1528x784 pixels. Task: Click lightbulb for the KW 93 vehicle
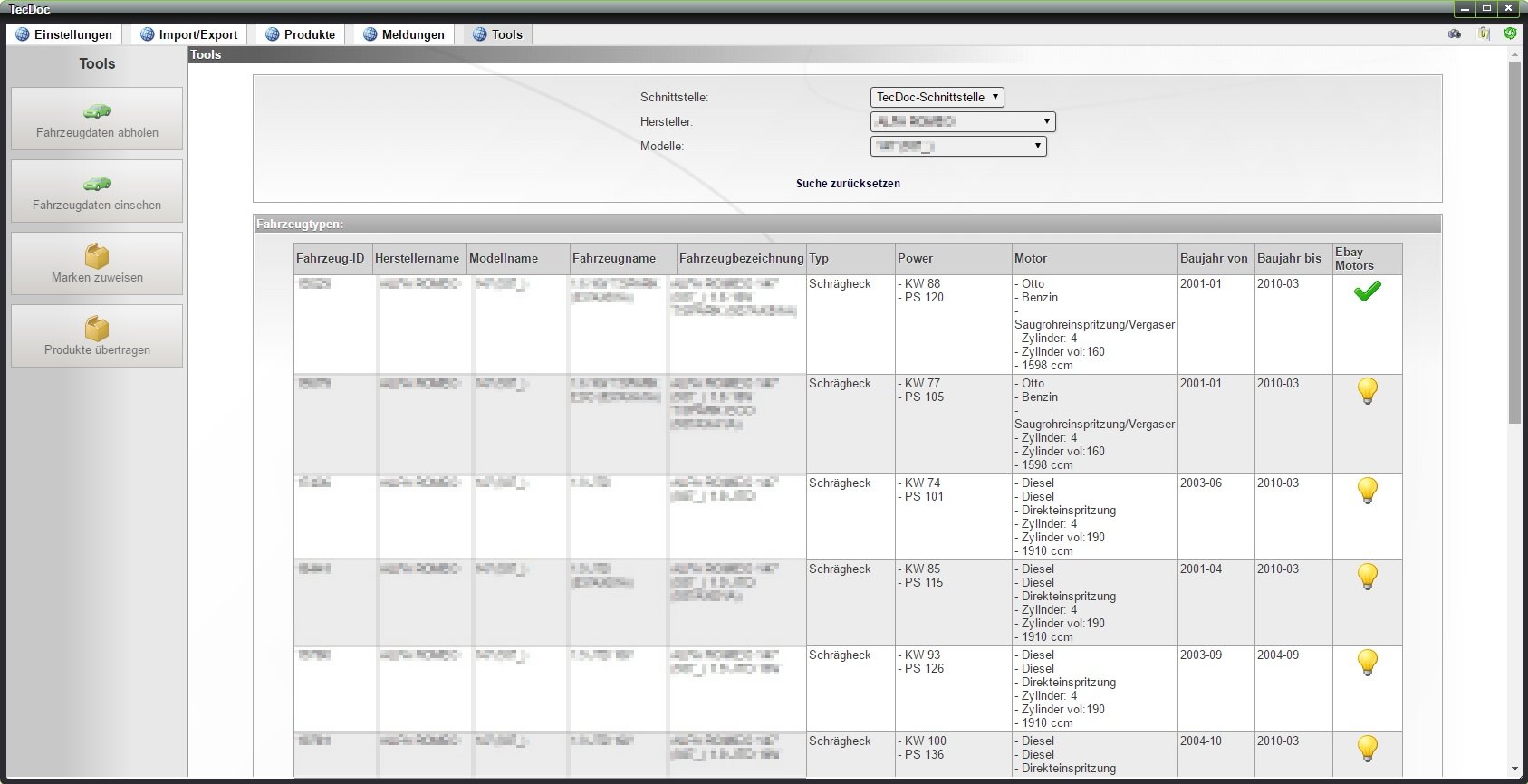(1367, 663)
